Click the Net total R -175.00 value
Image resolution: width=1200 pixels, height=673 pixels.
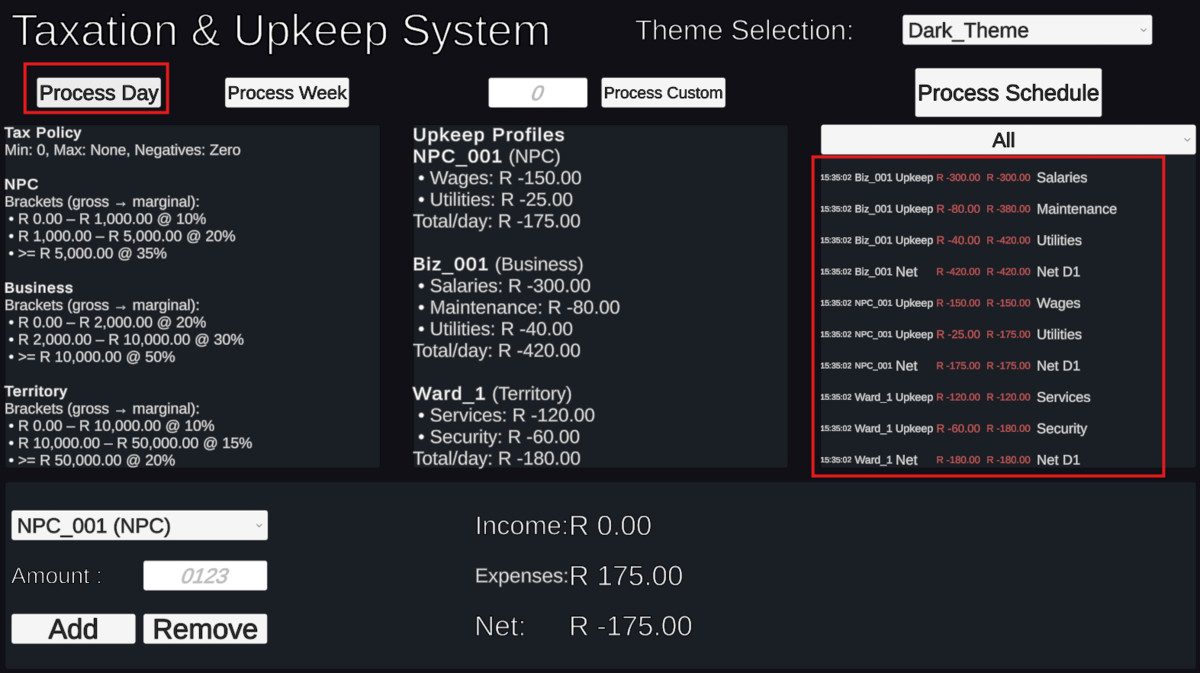coord(631,625)
